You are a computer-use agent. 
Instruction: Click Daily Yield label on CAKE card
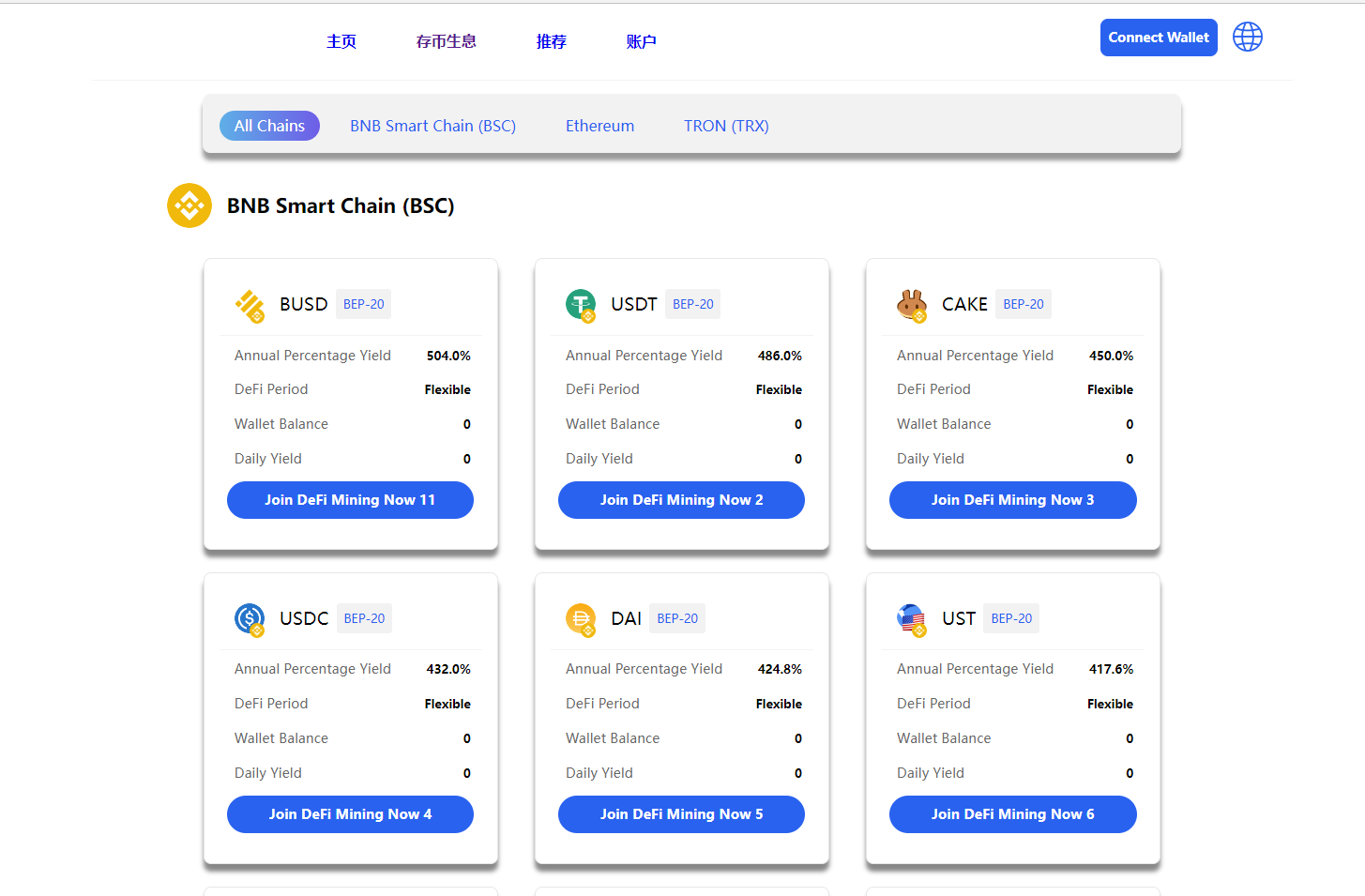931,459
